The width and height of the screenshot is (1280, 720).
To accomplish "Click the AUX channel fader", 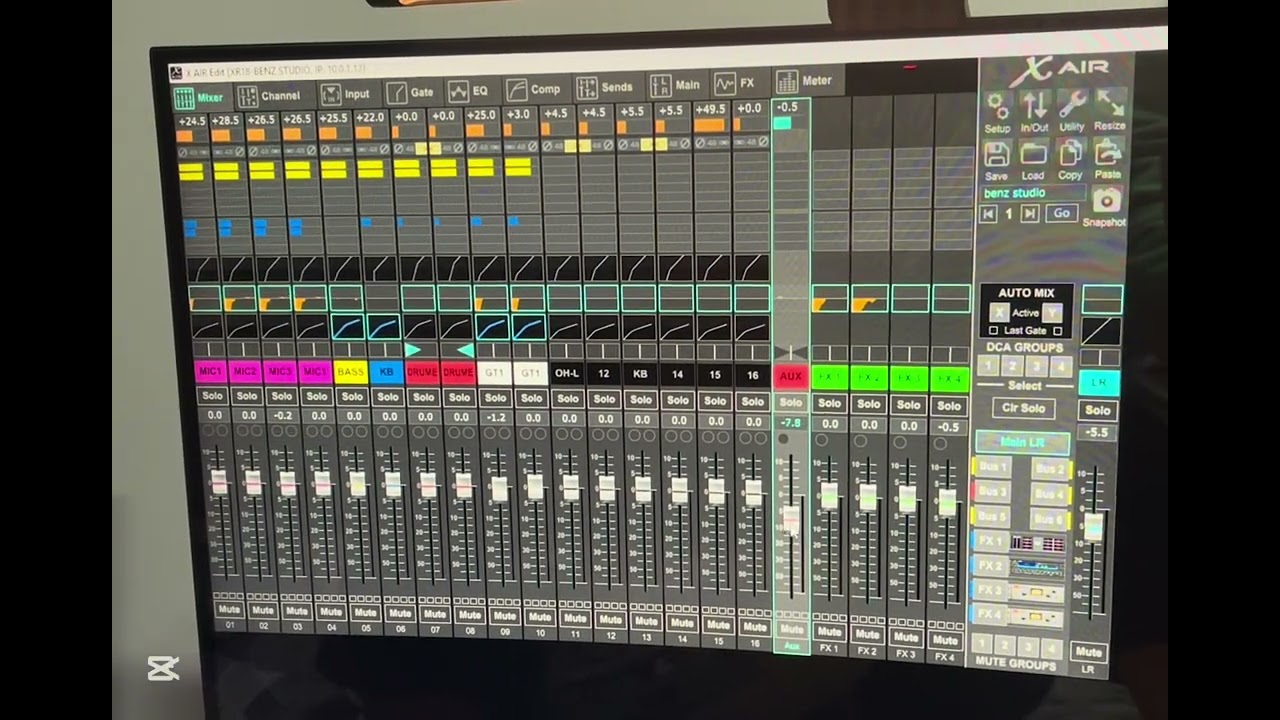I will pyautogui.click(x=791, y=518).
